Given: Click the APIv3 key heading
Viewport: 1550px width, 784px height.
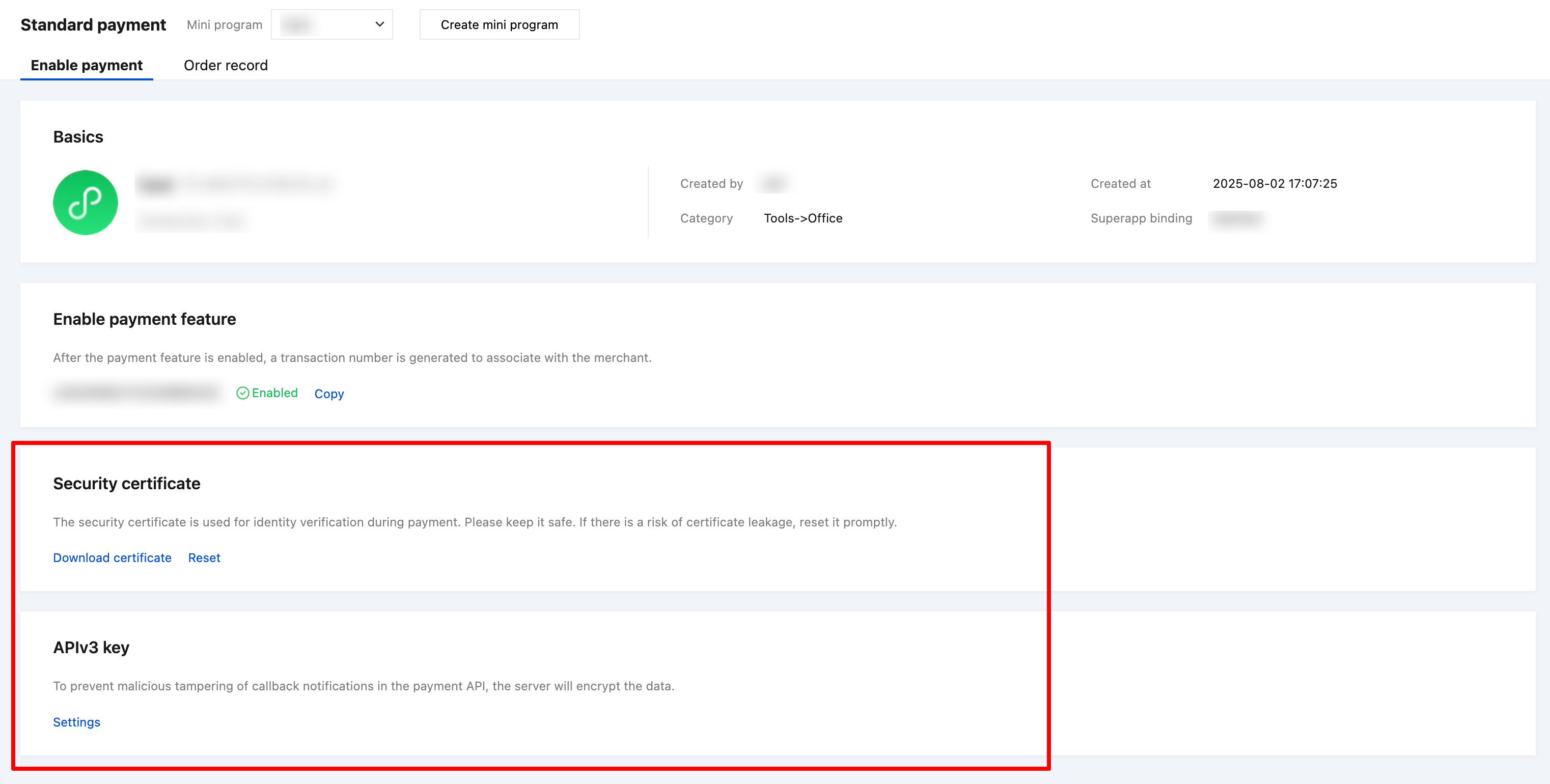Looking at the screenshot, I should point(92,648).
